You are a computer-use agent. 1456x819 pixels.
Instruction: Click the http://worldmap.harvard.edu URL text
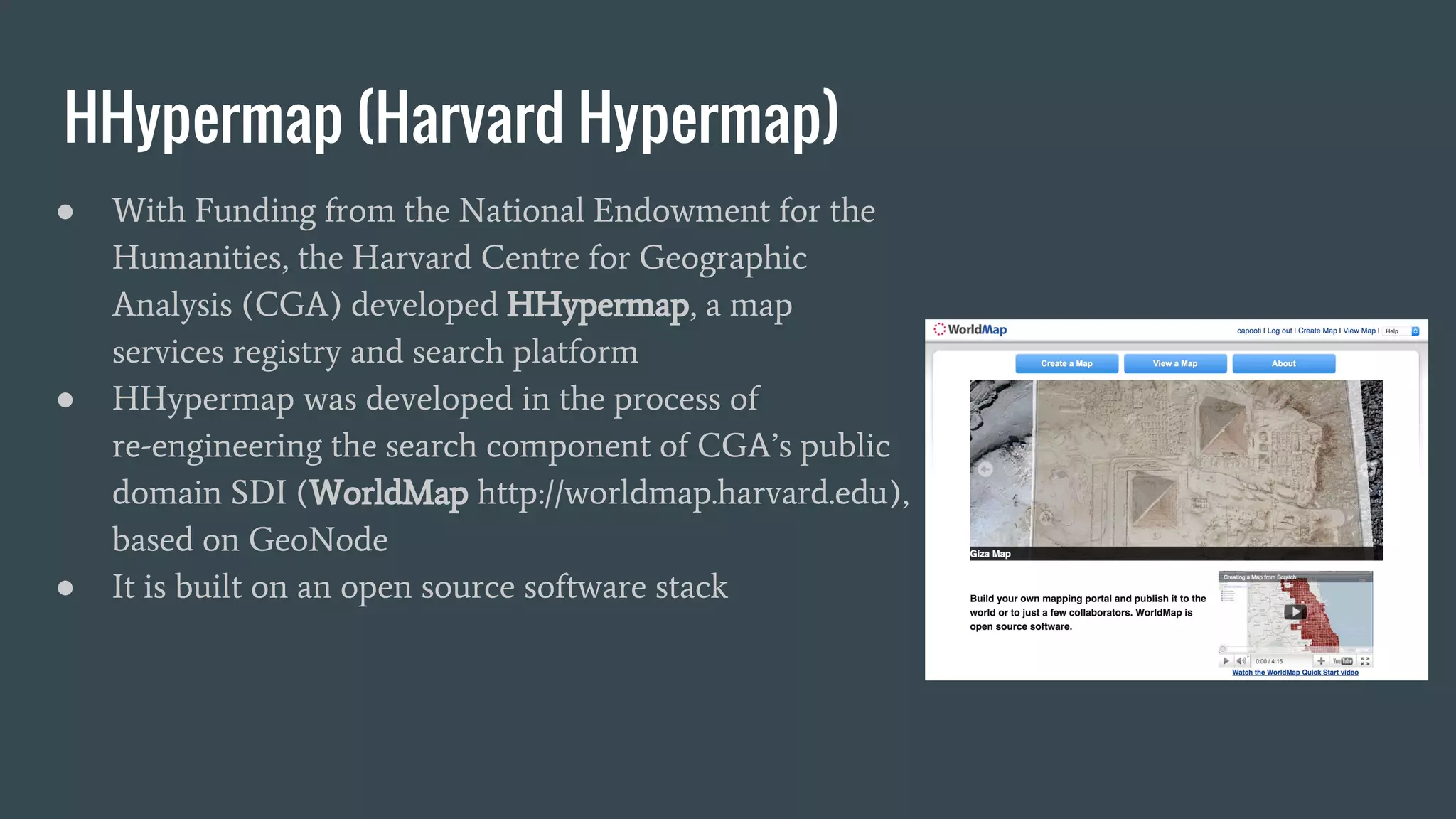point(683,493)
